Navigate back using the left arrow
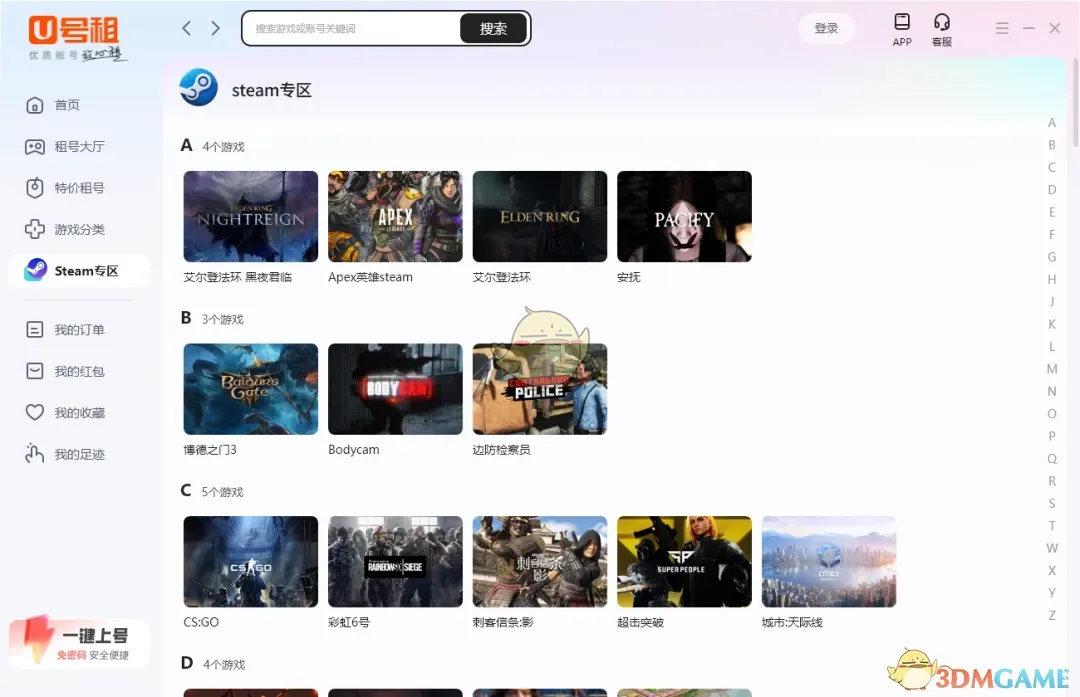Image resolution: width=1080 pixels, height=697 pixels. pyautogui.click(x=186, y=28)
